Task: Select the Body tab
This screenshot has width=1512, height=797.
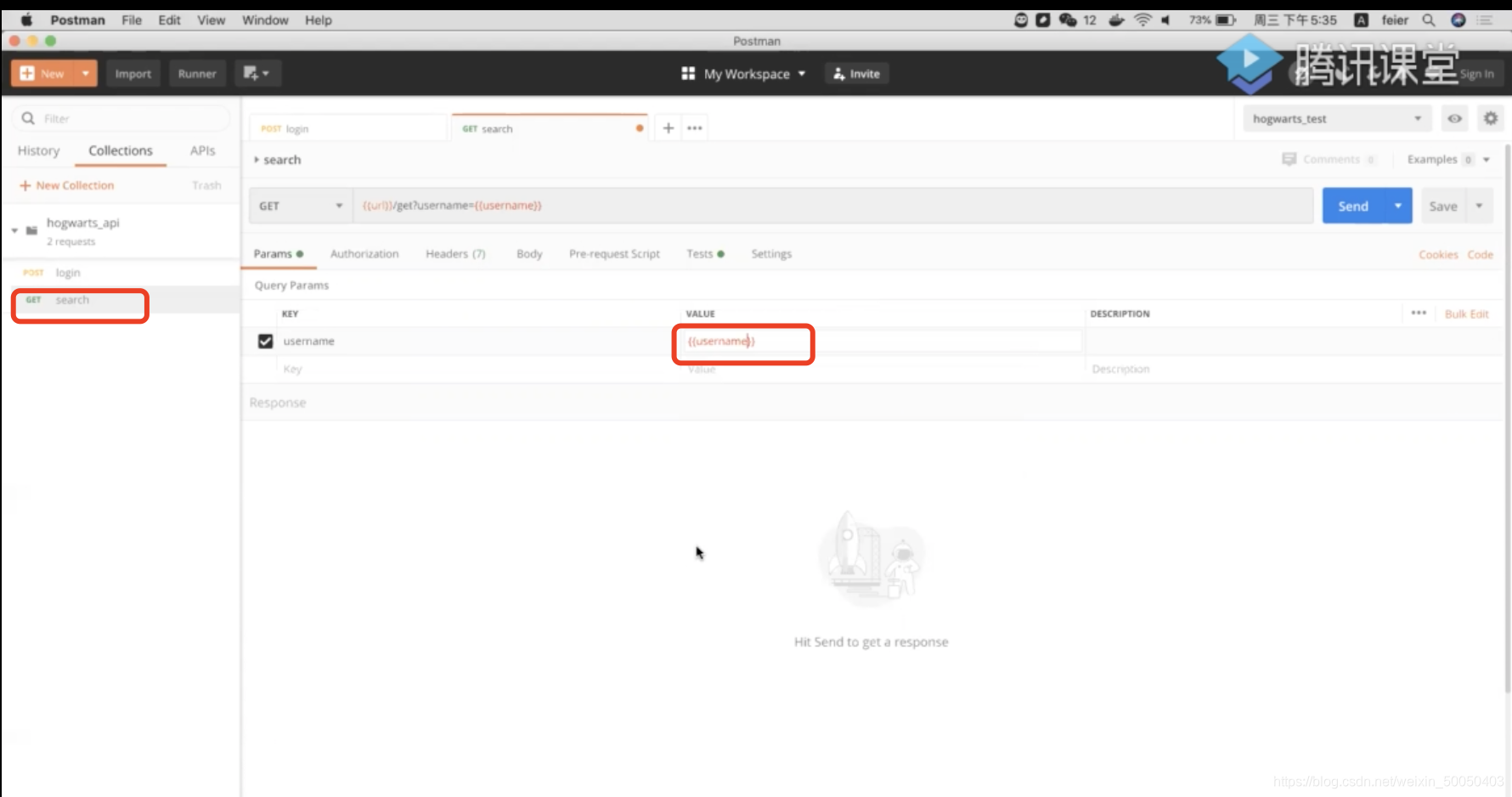Action: (x=529, y=254)
